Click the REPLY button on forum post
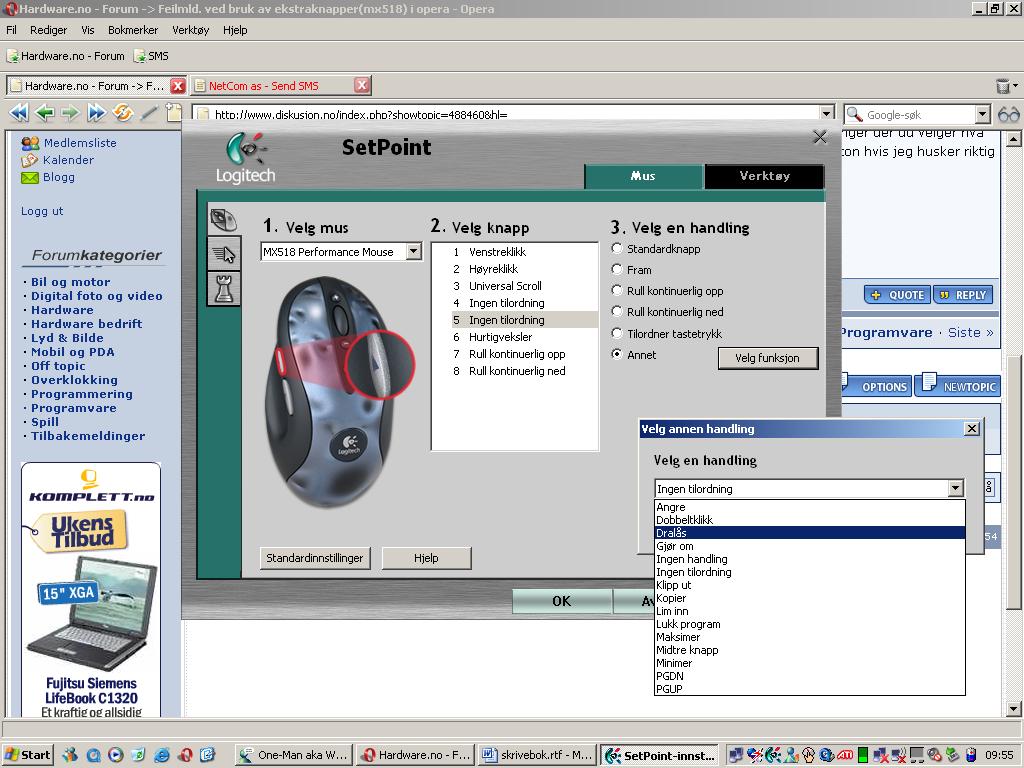This screenshot has width=1024, height=768. click(x=963, y=295)
